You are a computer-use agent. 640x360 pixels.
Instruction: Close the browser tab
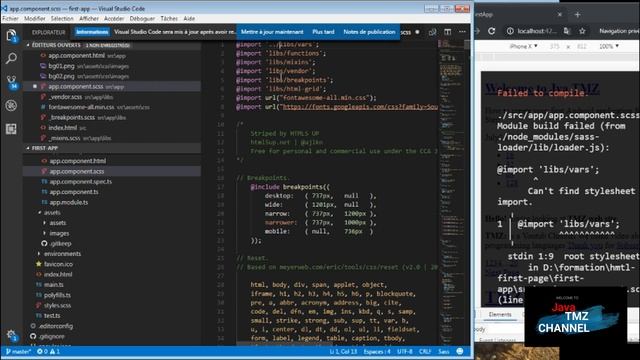pyautogui.click(x=560, y=15)
